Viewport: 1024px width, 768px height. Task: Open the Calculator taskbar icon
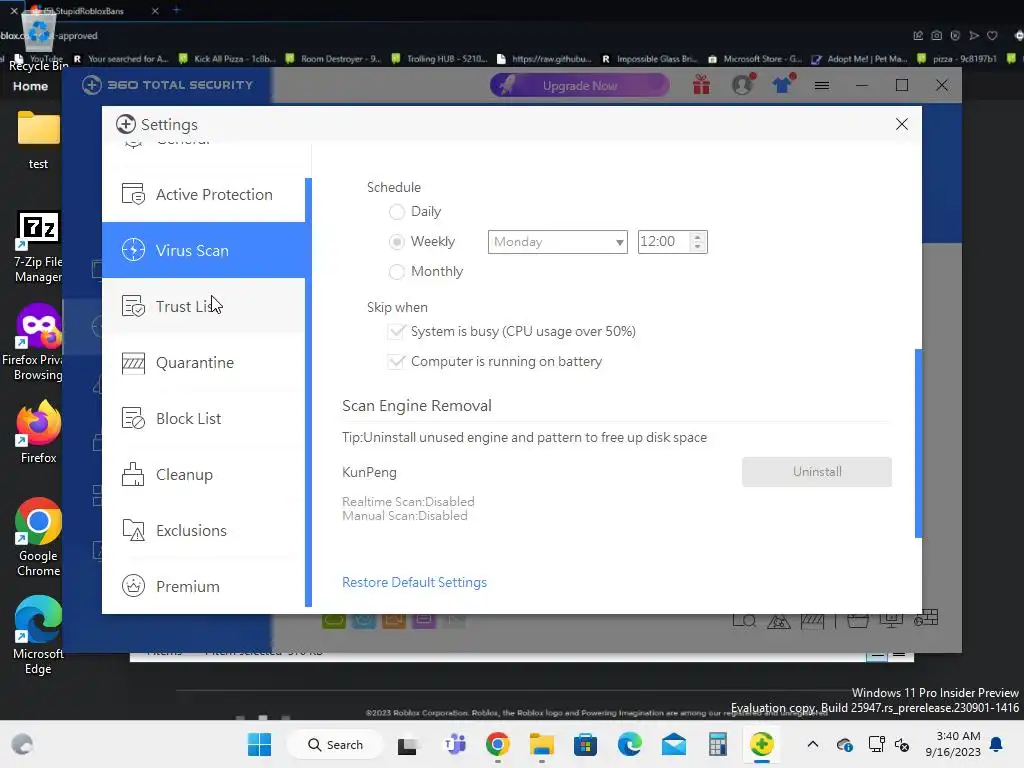(718, 744)
